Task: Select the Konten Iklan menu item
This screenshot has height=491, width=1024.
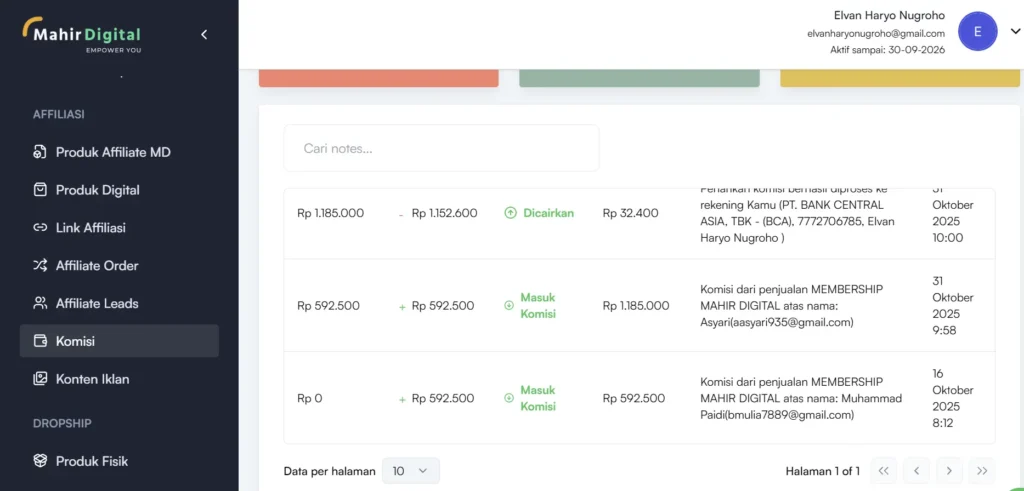Action: (x=92, y=379)
